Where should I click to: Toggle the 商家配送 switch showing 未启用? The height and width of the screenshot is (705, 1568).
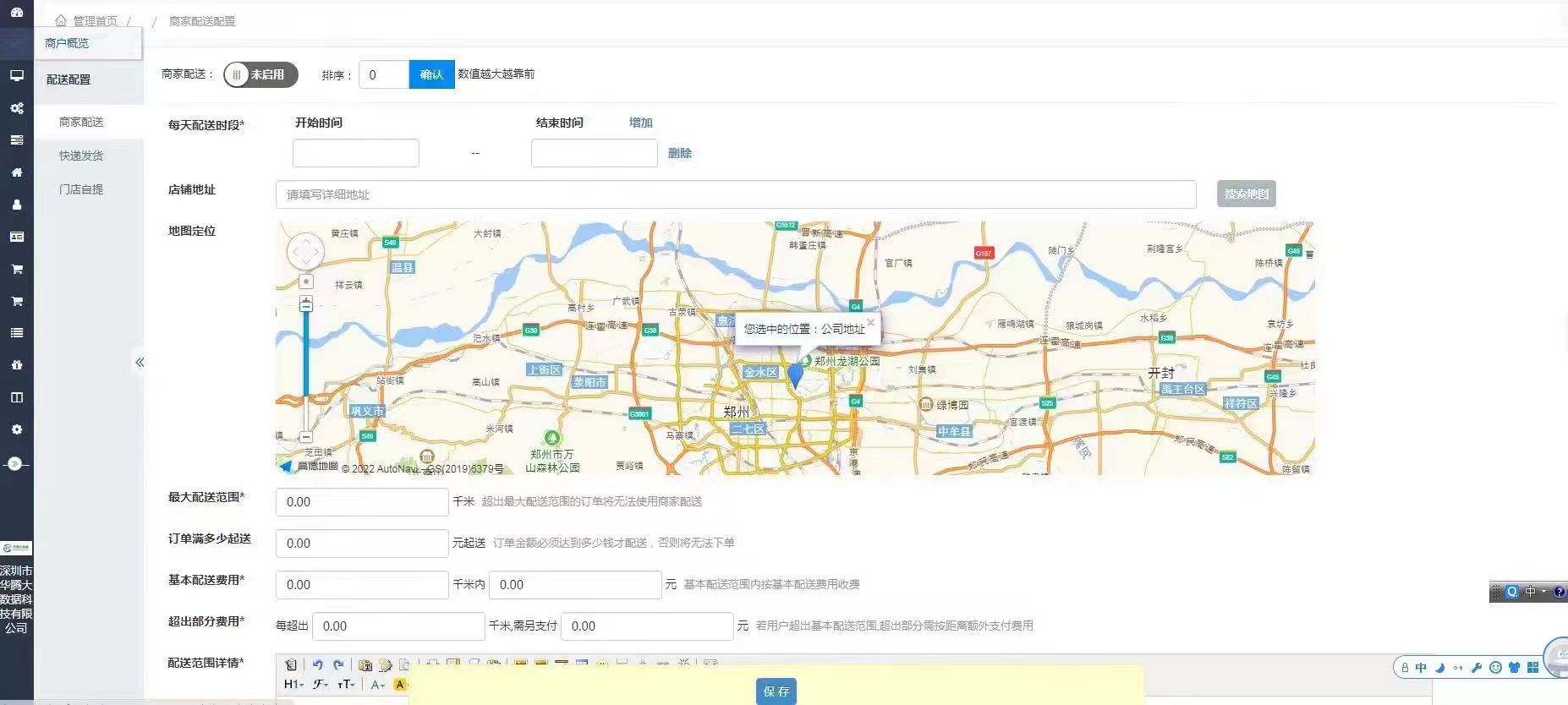point(260,74)
